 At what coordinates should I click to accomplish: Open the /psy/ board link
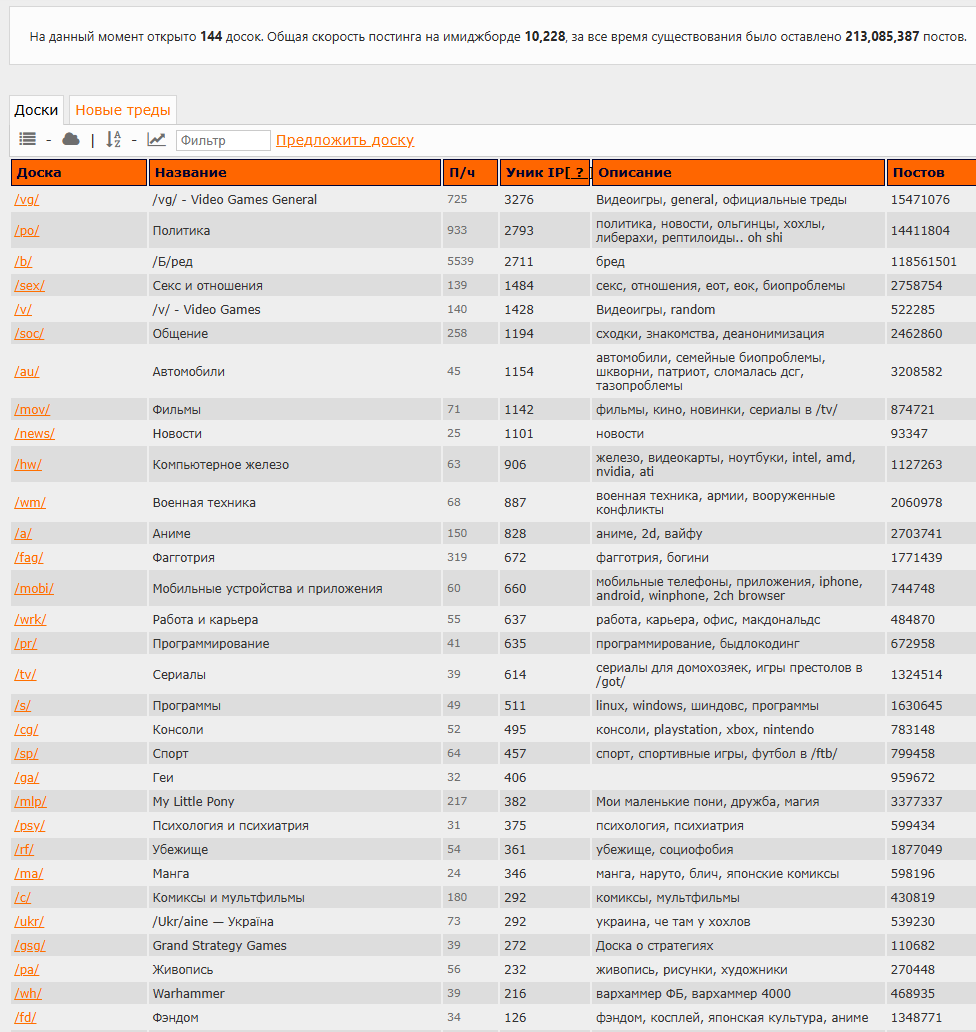[30, 825]
